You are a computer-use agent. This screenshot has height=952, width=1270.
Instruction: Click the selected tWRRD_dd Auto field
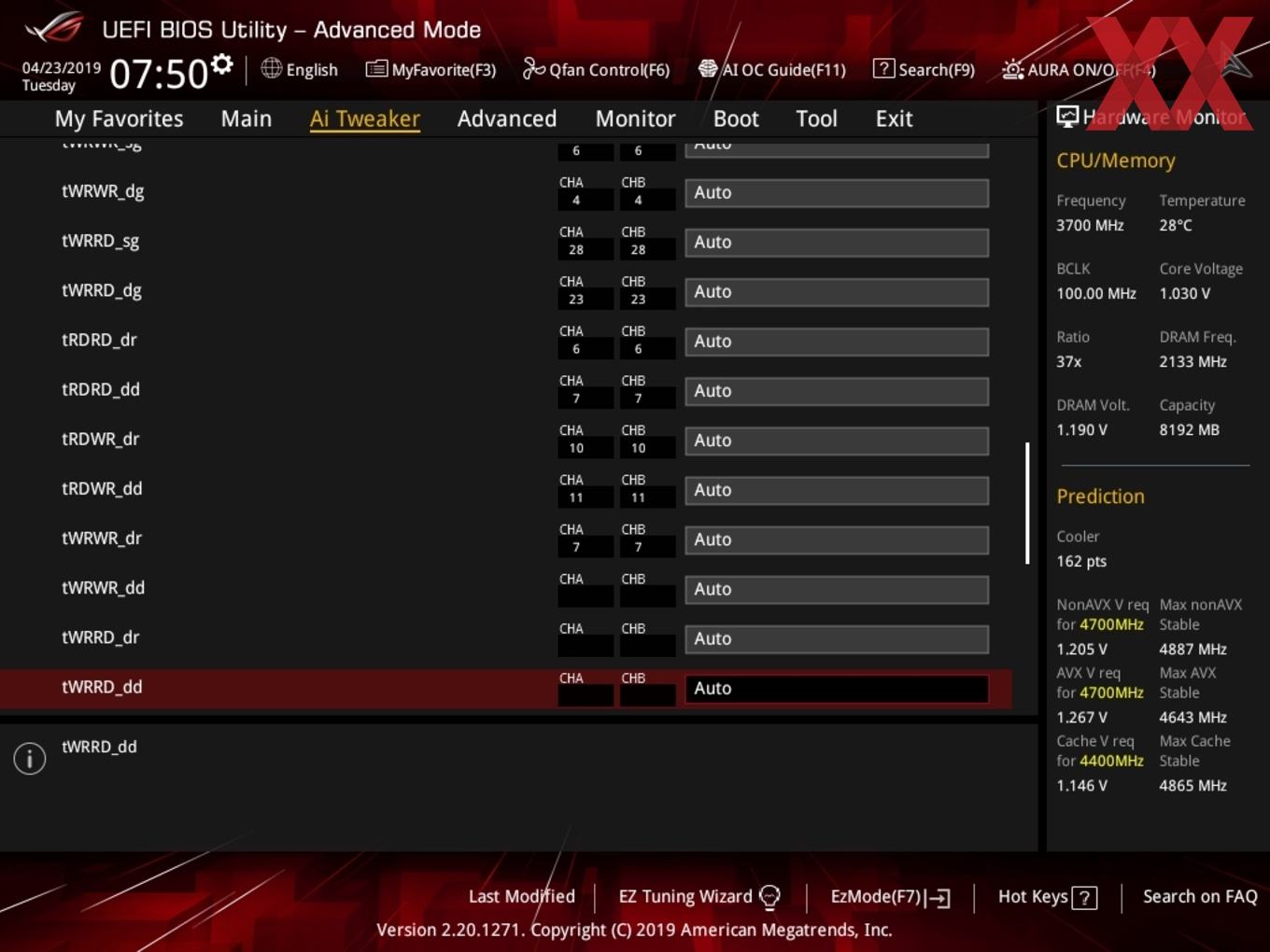point(837,689)
